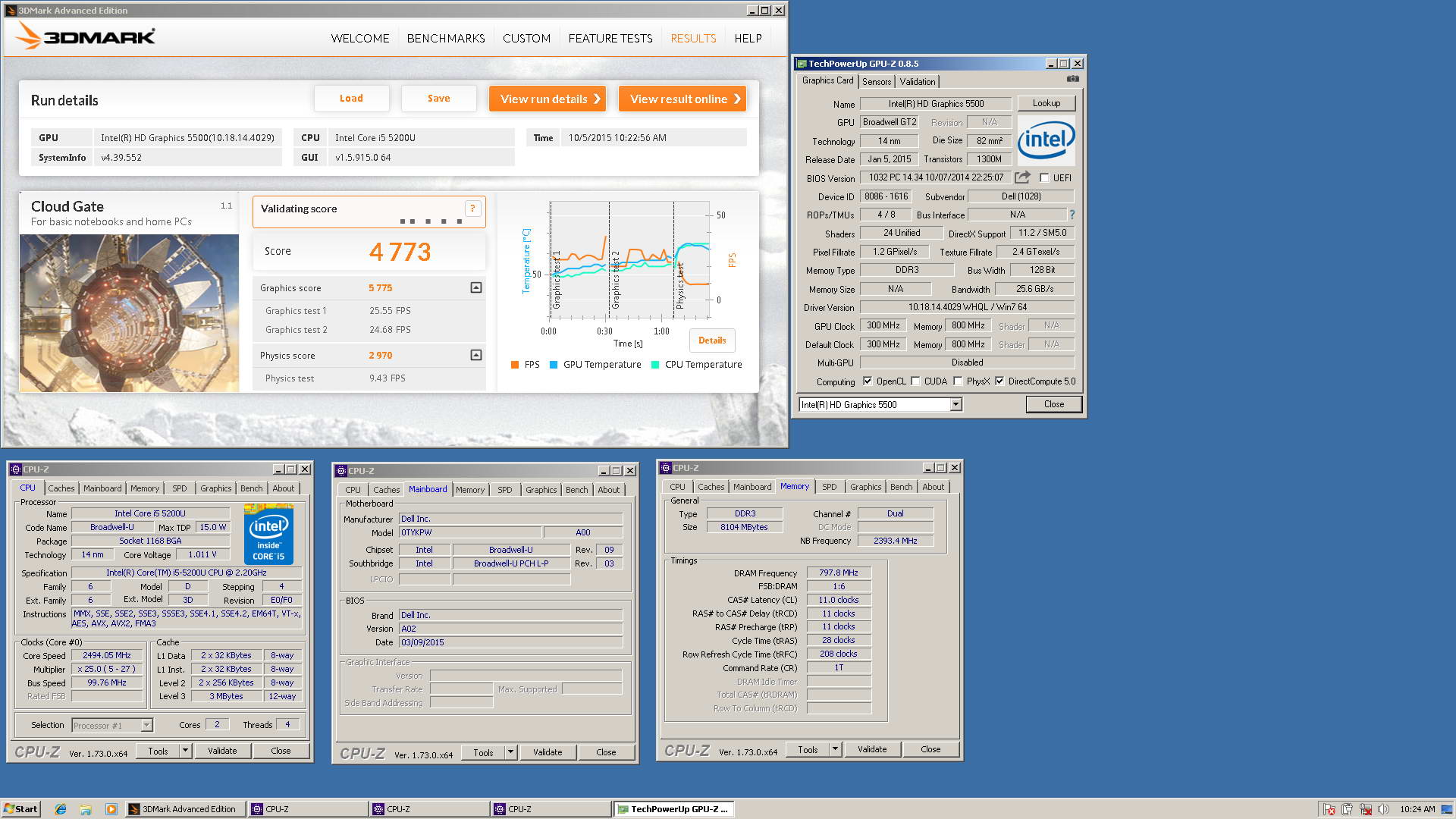Click GPU-Z screenshot camera icon
The width and height of the screenshot is (1456, 819).
(x=1072, y=79)
